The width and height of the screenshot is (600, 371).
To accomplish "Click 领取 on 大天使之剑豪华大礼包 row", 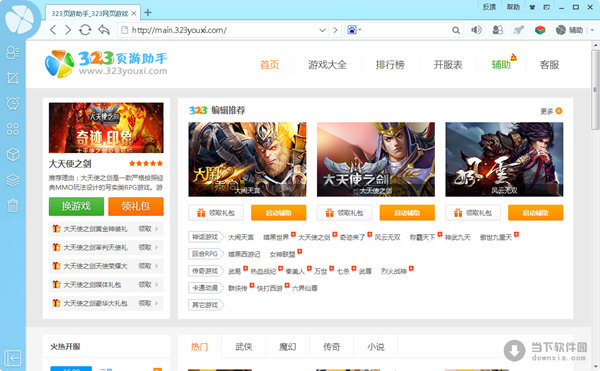I will 145,303.
